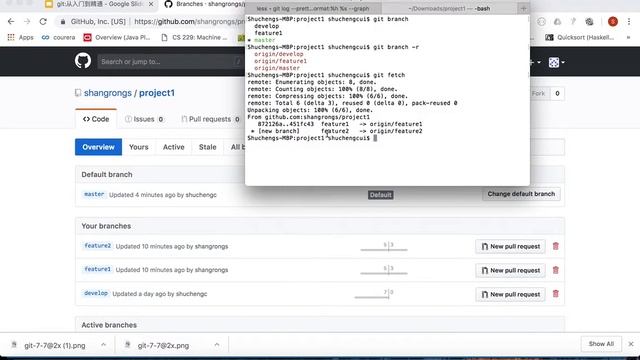The width and height of the screenshot is (640, 360).
Task: Open Chrome profile avatar icon
Action: [613, 22]
